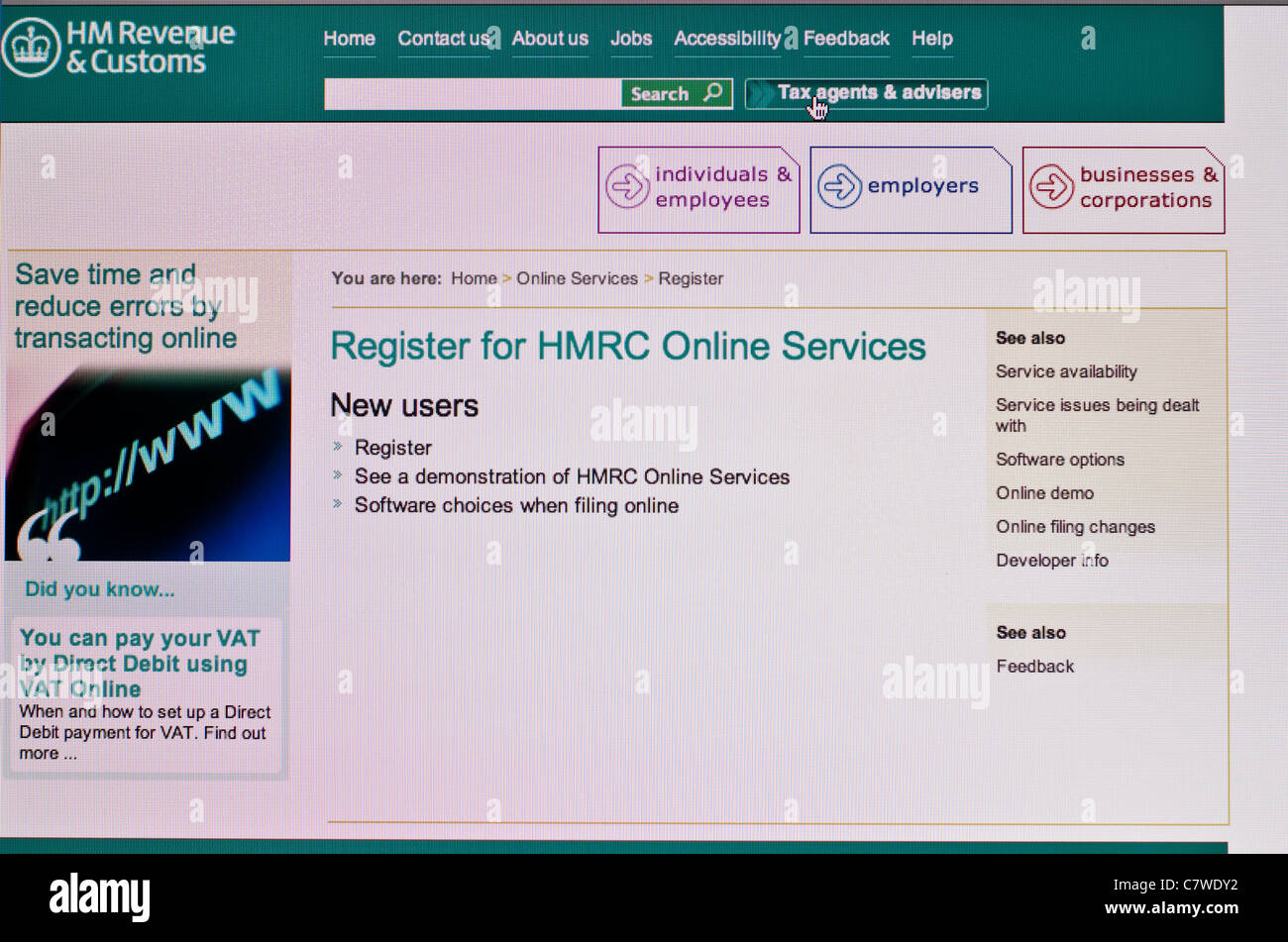Click the bullet arrow beside Register
Screen dimensions: 1288x942
(x=338, y=447)
